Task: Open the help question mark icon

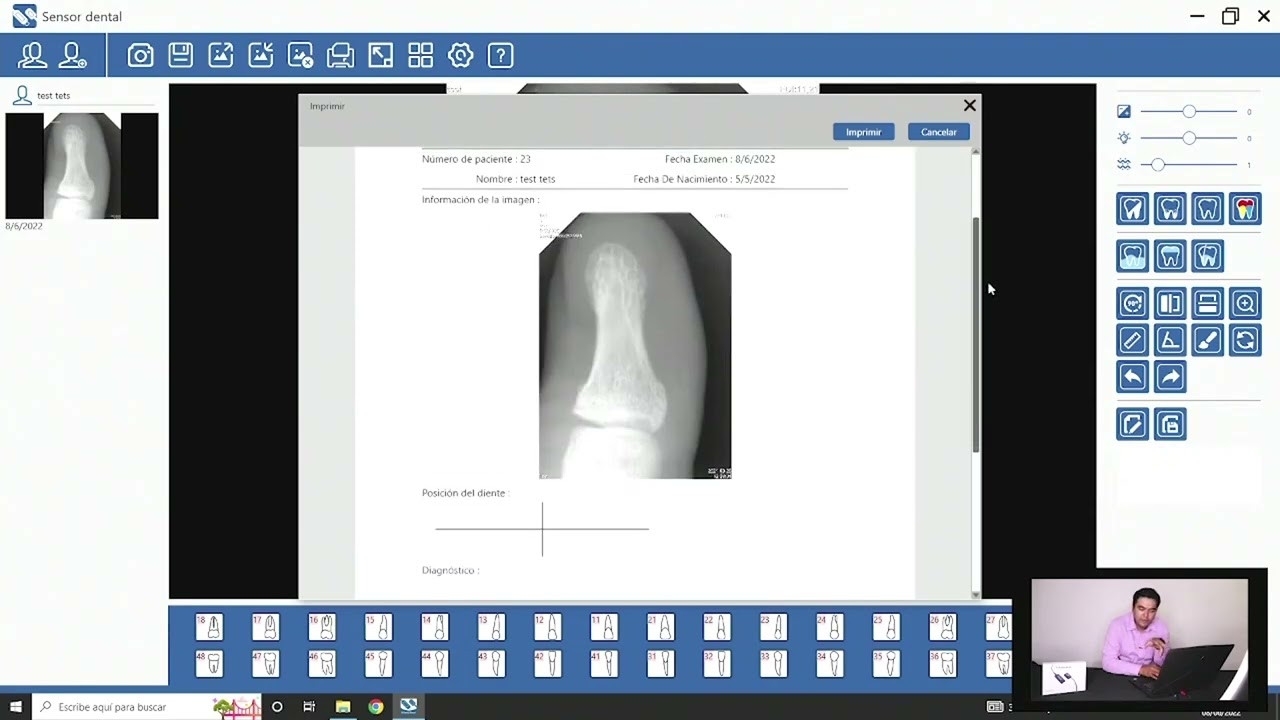Action: 500,55
